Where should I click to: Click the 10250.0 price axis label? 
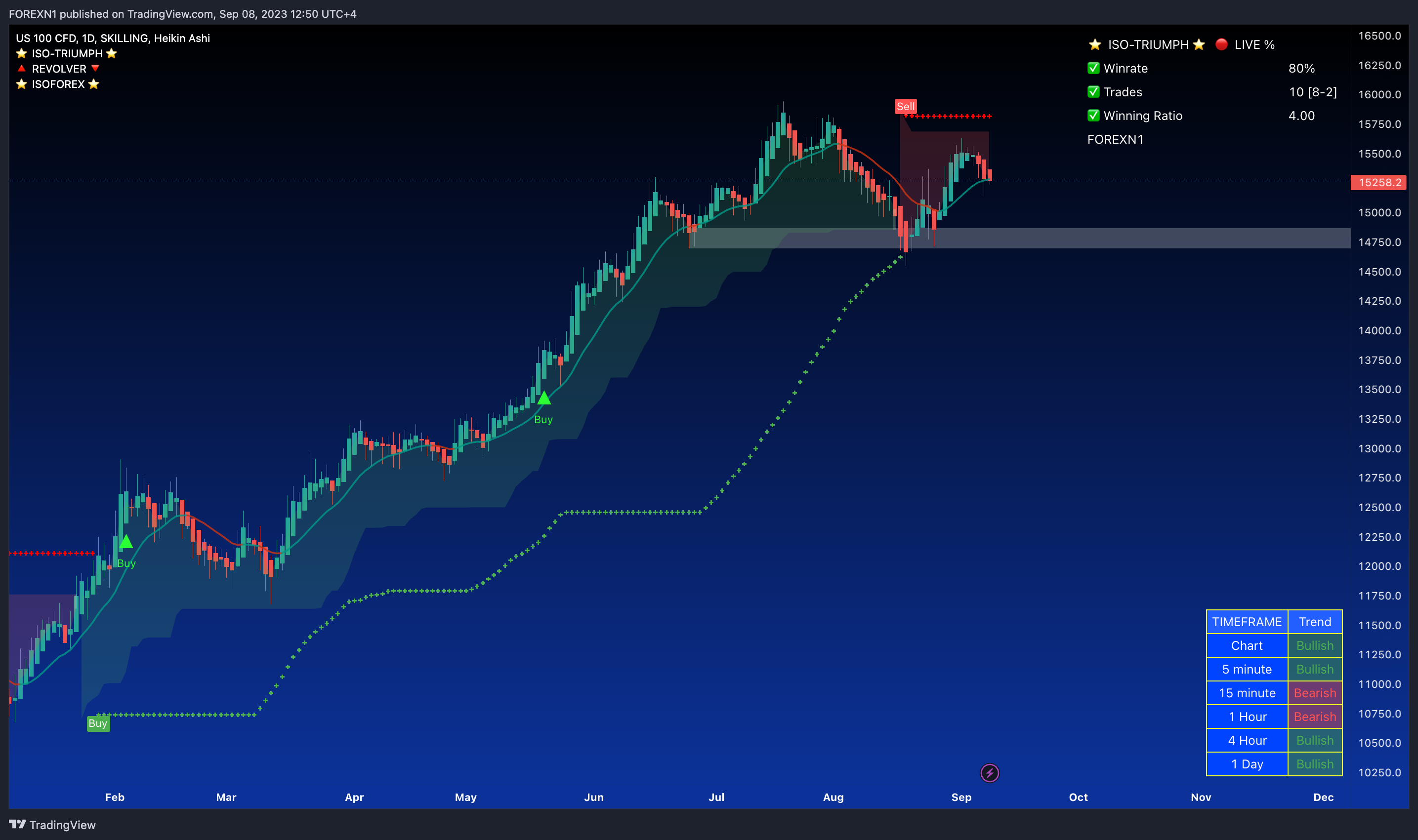(1379, 772)
